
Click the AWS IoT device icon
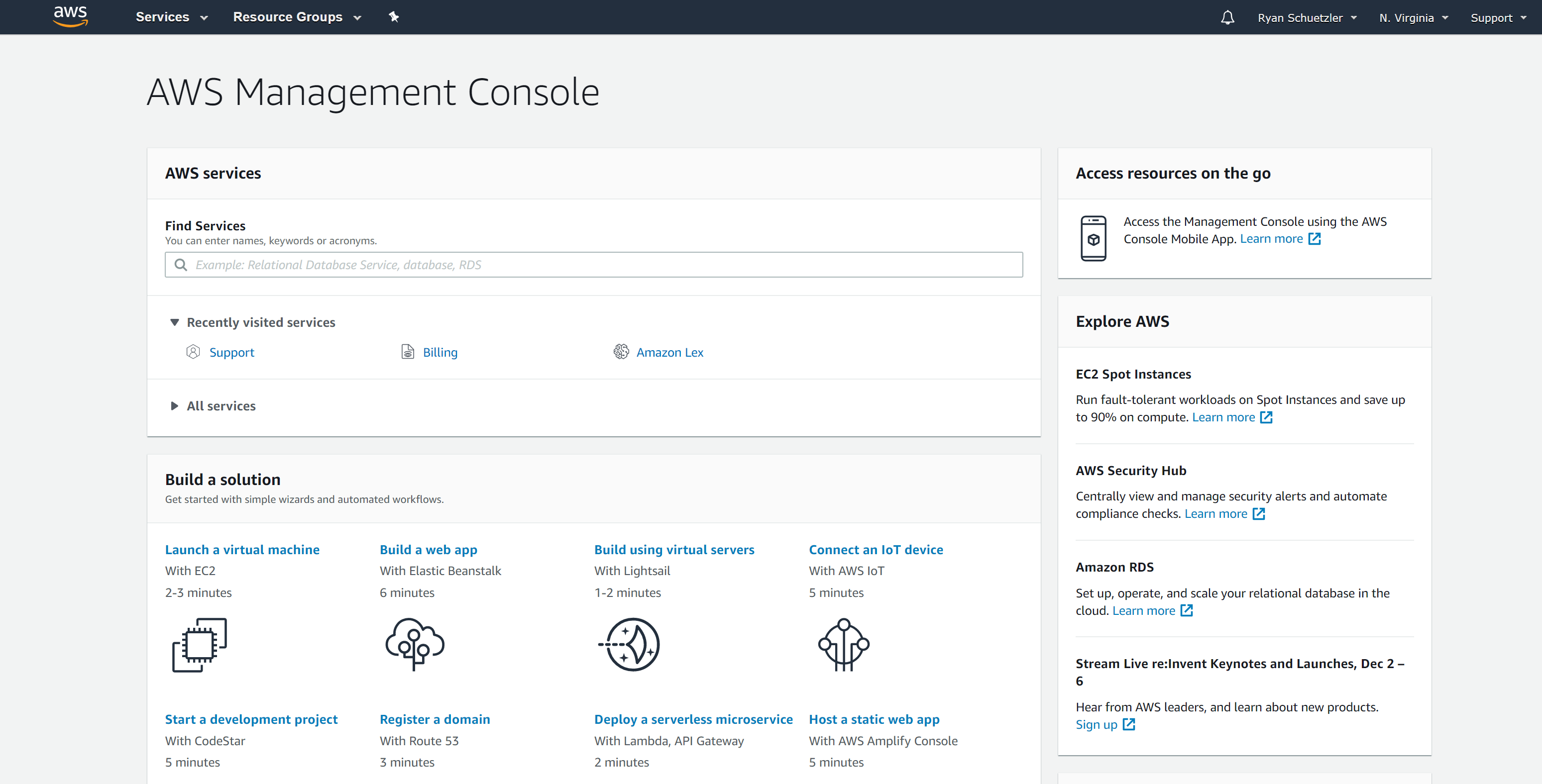(844, 644)
